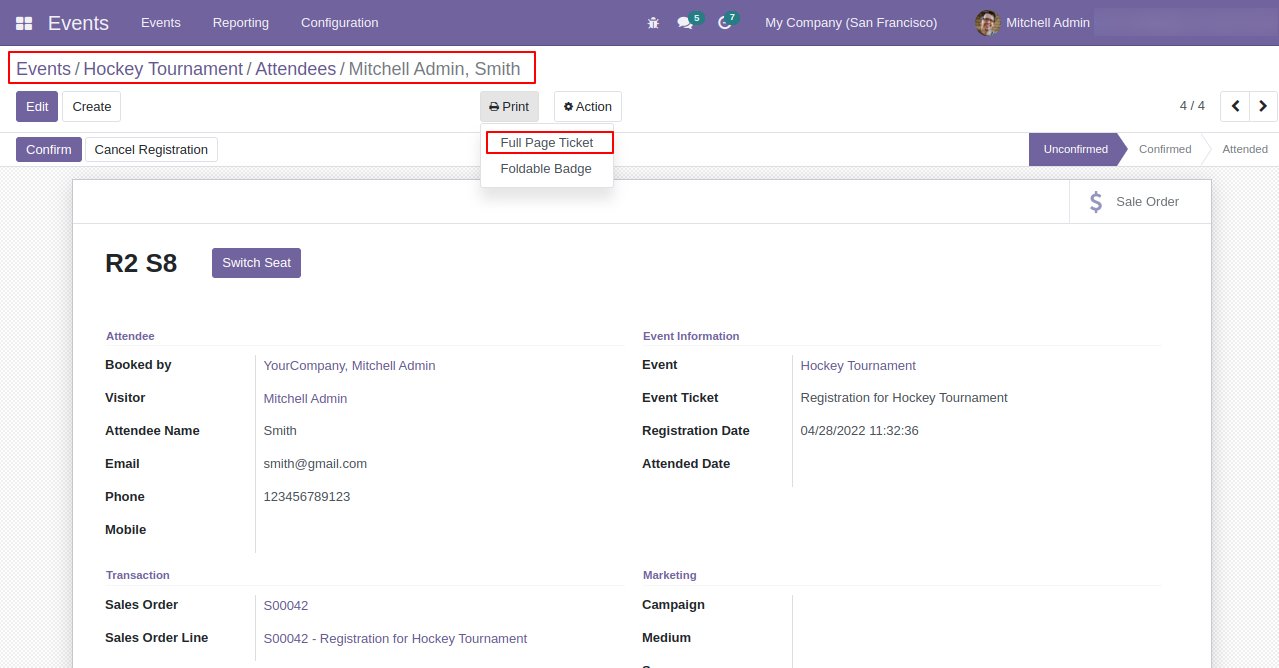Click the record pager 4 / 4
1279x668 pixels.
click(1192, 106)
